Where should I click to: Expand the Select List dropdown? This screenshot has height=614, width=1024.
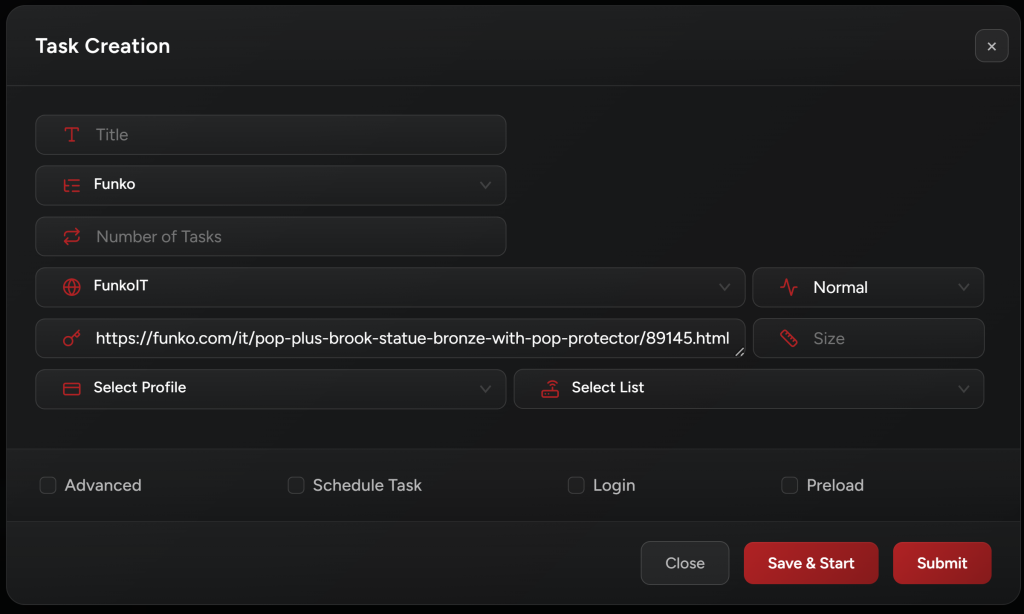(x=748, y=389)
